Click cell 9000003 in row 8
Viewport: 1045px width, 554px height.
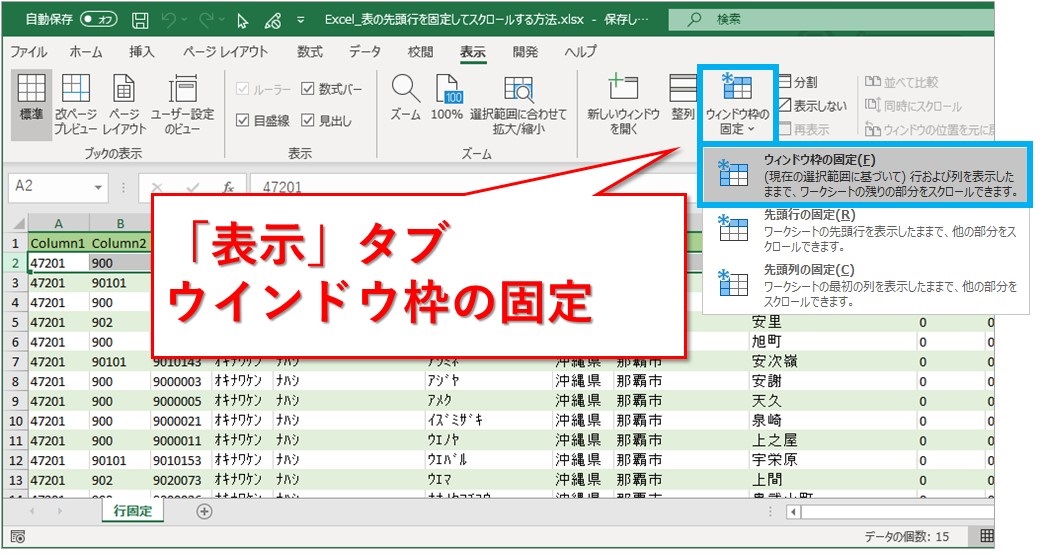click(181, 381)
